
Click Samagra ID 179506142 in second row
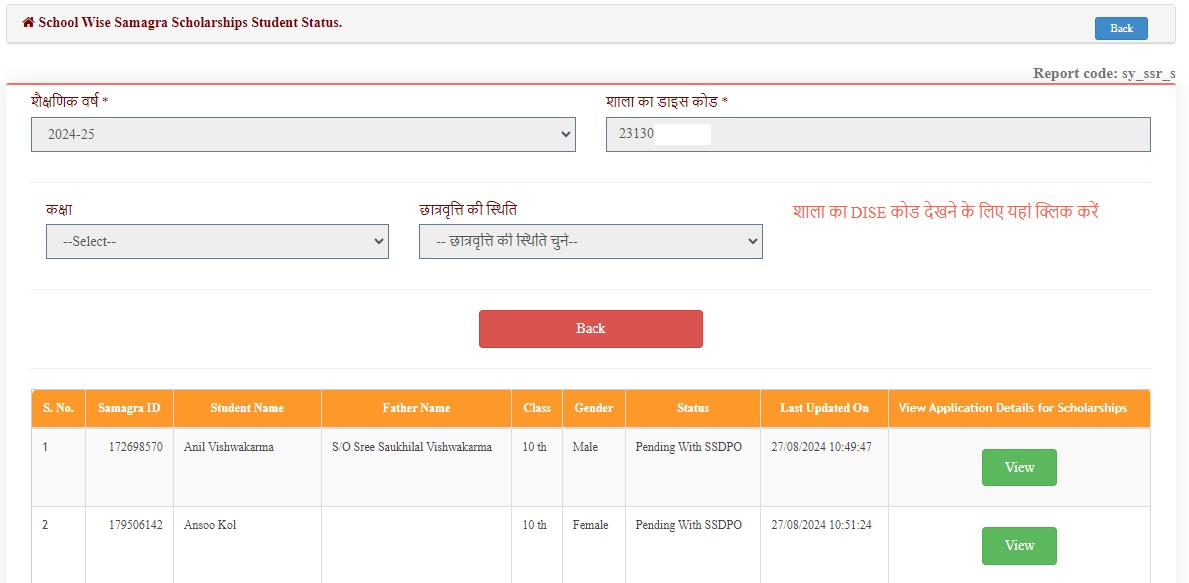tap(135, 525)
